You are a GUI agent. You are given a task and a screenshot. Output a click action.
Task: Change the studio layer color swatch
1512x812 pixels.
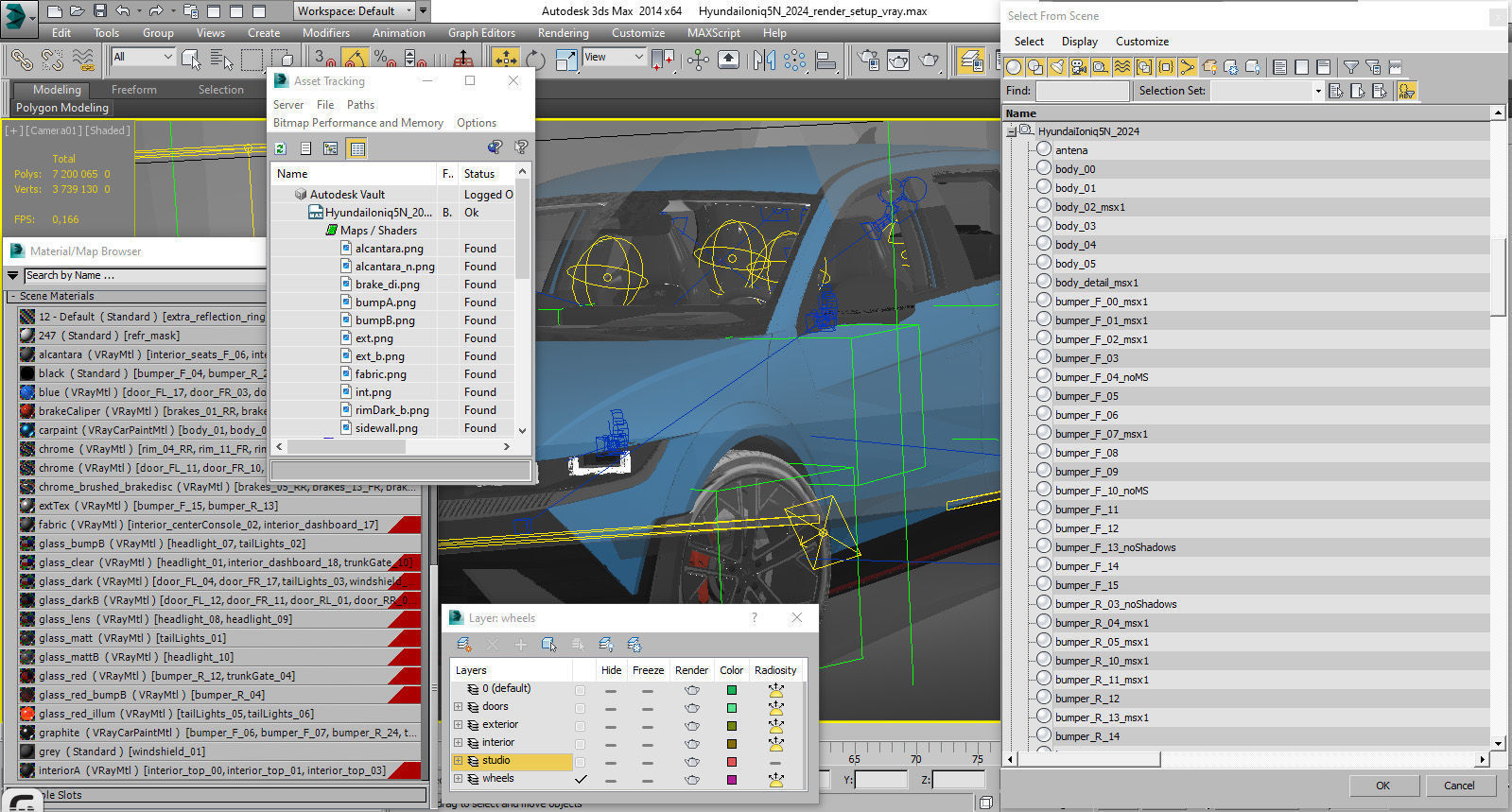click(731, 762)
